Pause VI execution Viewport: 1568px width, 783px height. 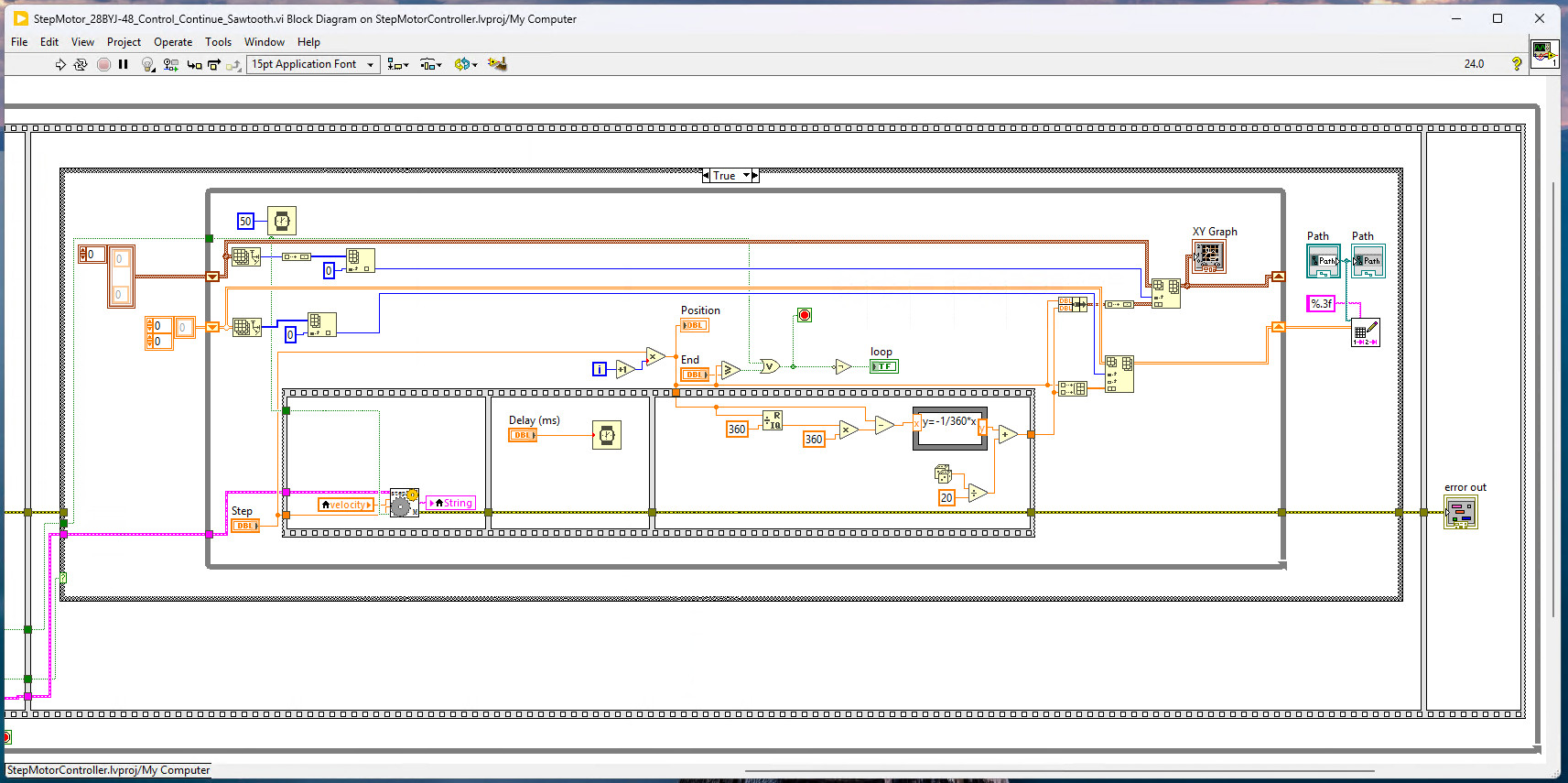pos(124,64)
